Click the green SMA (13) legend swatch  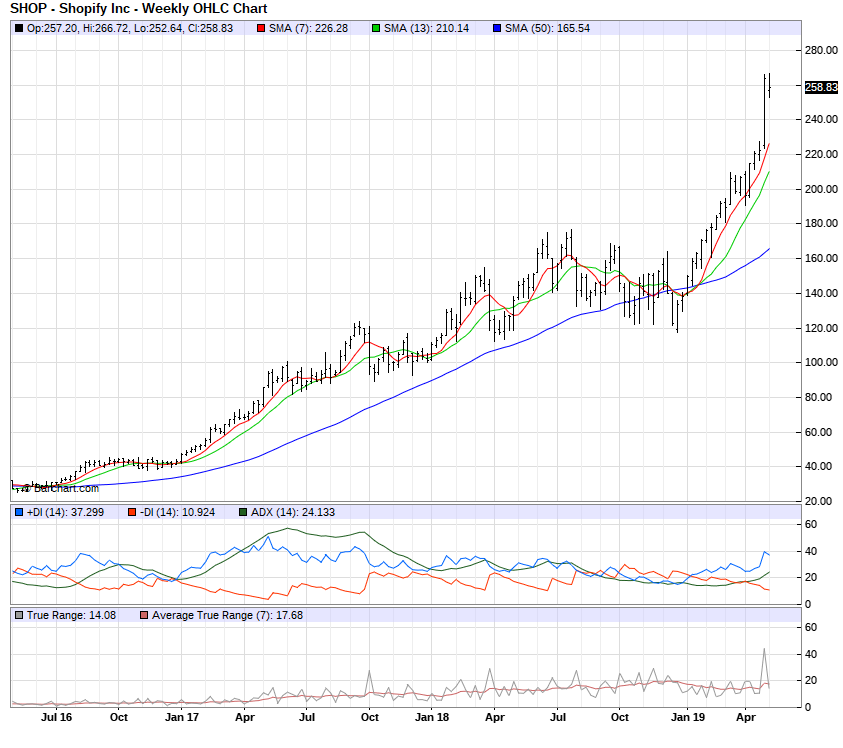[x=376, y=29]
